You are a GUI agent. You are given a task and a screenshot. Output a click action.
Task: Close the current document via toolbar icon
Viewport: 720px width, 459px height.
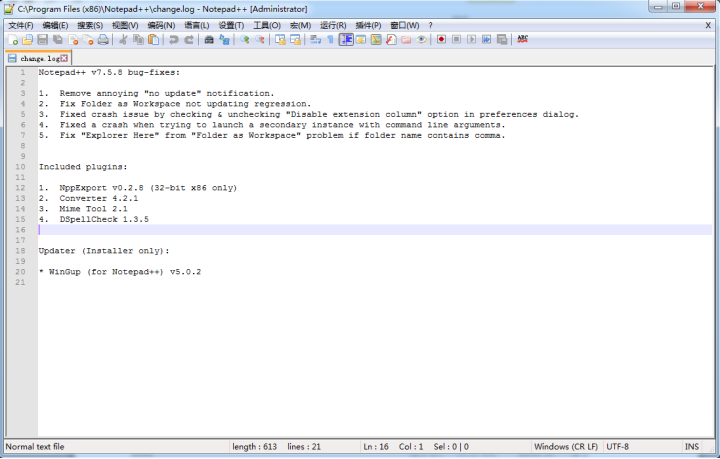pyautogui.click(x=73, y=40)
